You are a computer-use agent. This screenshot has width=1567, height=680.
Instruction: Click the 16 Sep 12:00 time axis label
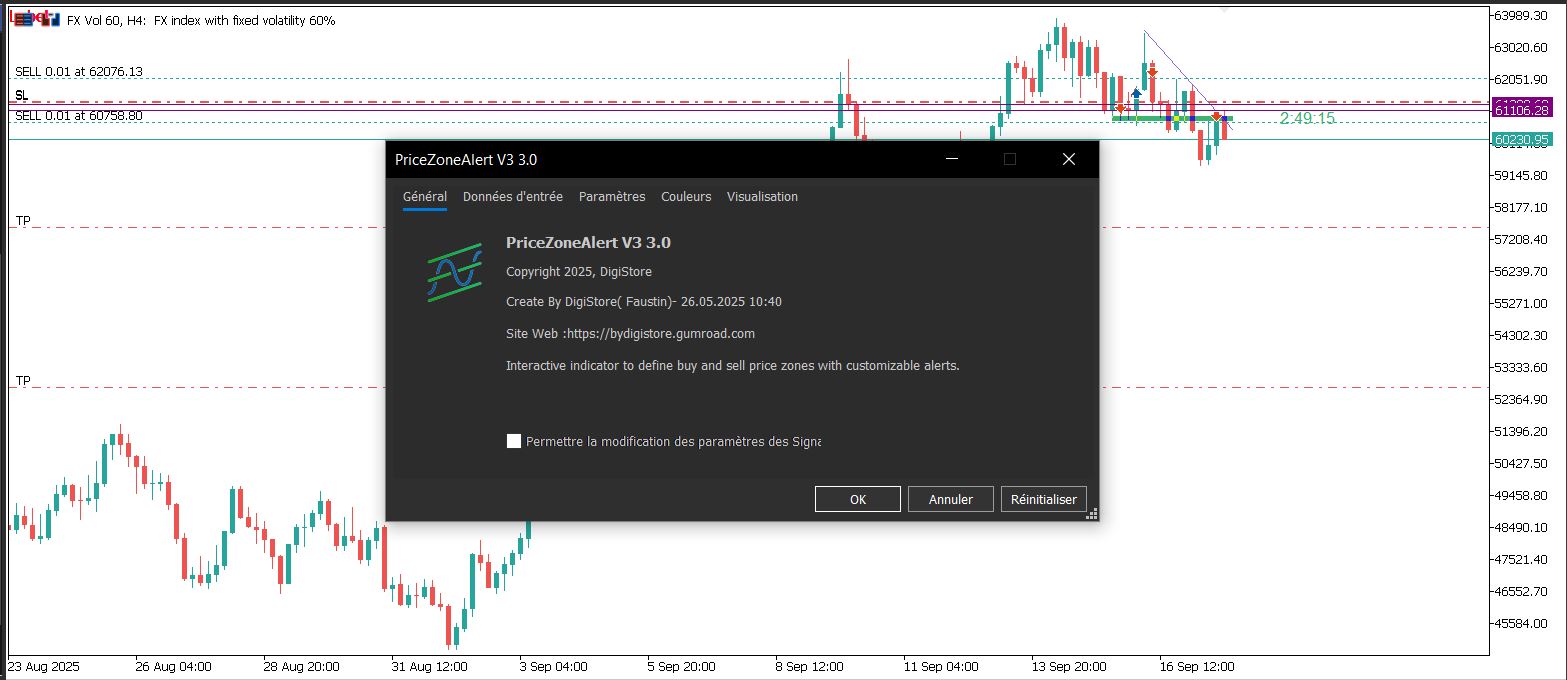(1197, 666)
